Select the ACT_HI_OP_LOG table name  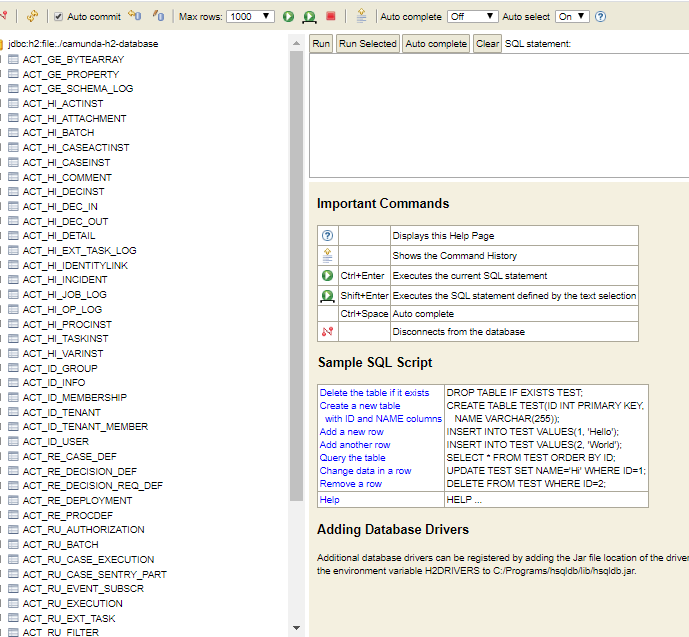[x=62, y=309]
